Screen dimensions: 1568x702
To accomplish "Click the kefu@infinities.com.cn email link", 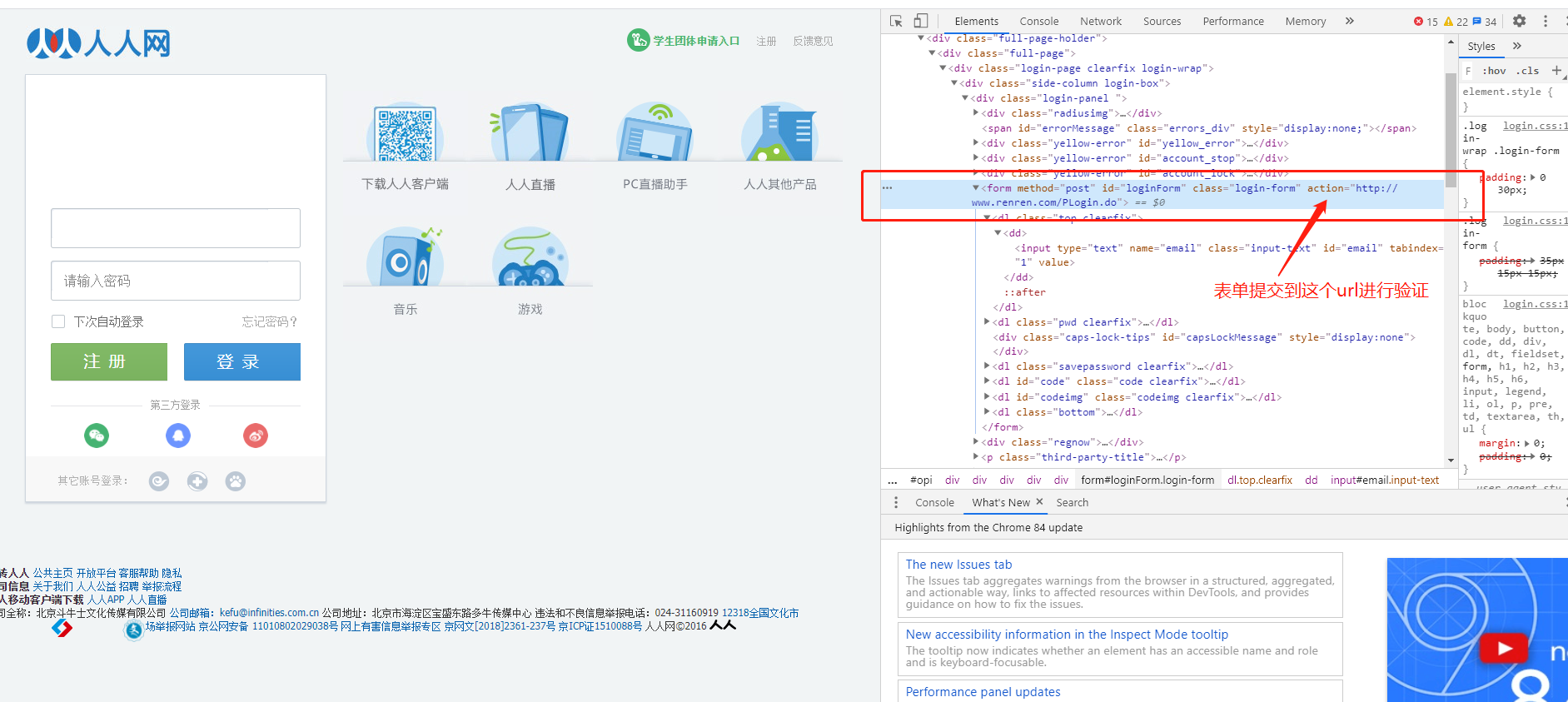I will 269,613.
